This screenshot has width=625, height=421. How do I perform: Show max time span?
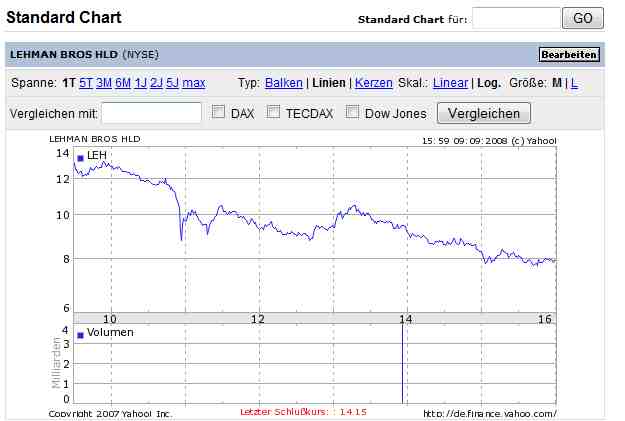tap(194, 83)
